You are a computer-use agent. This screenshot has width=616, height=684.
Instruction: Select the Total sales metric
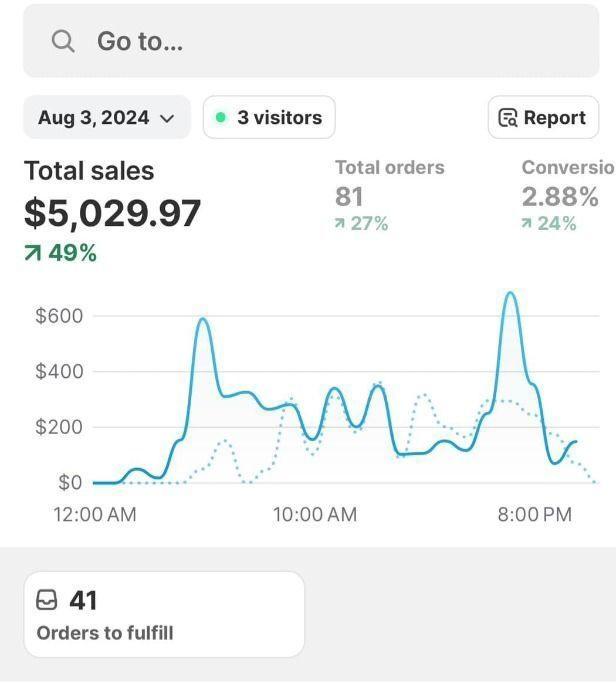(89, 171)
